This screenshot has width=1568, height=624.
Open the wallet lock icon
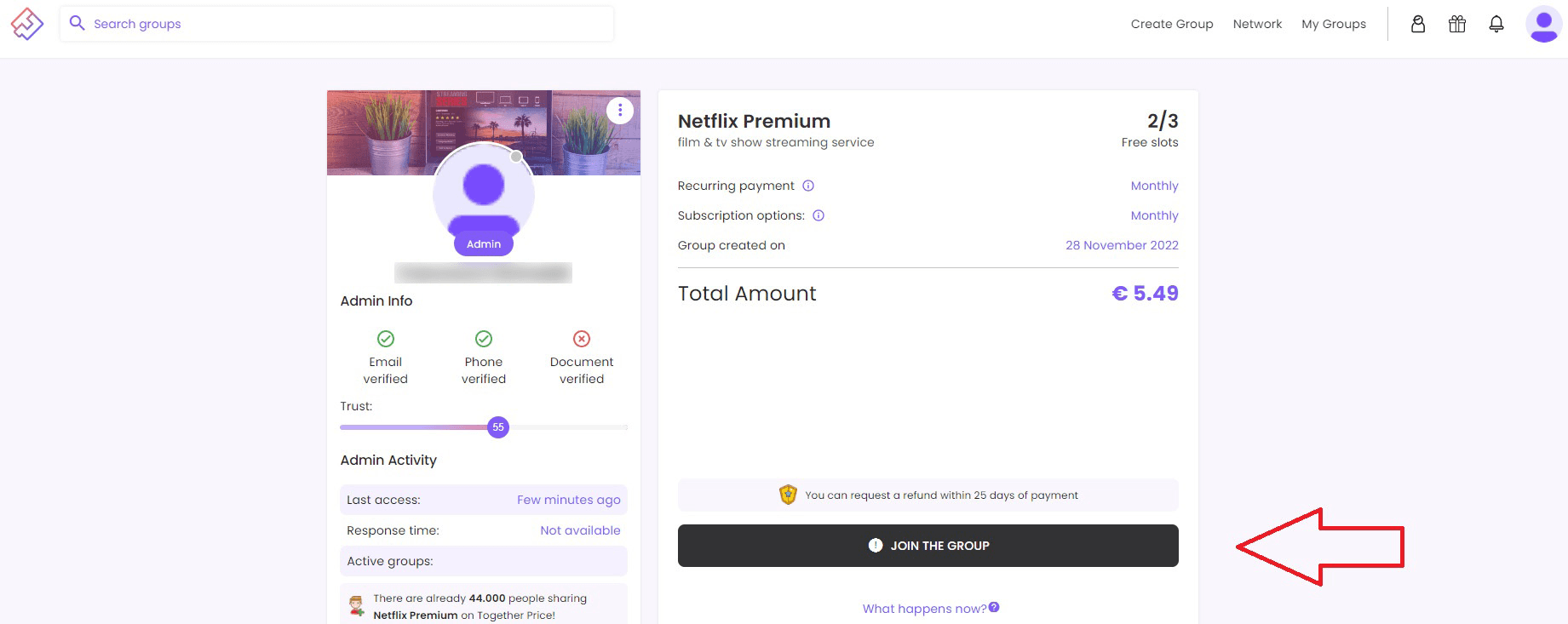coord(1418,24)
